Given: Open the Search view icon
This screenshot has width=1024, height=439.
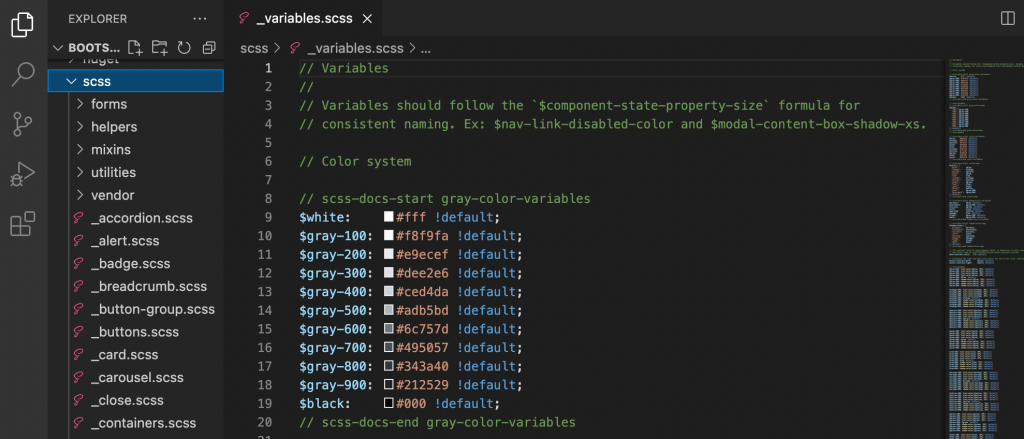Looking at the screenshot, I should (x=23, y=75).
